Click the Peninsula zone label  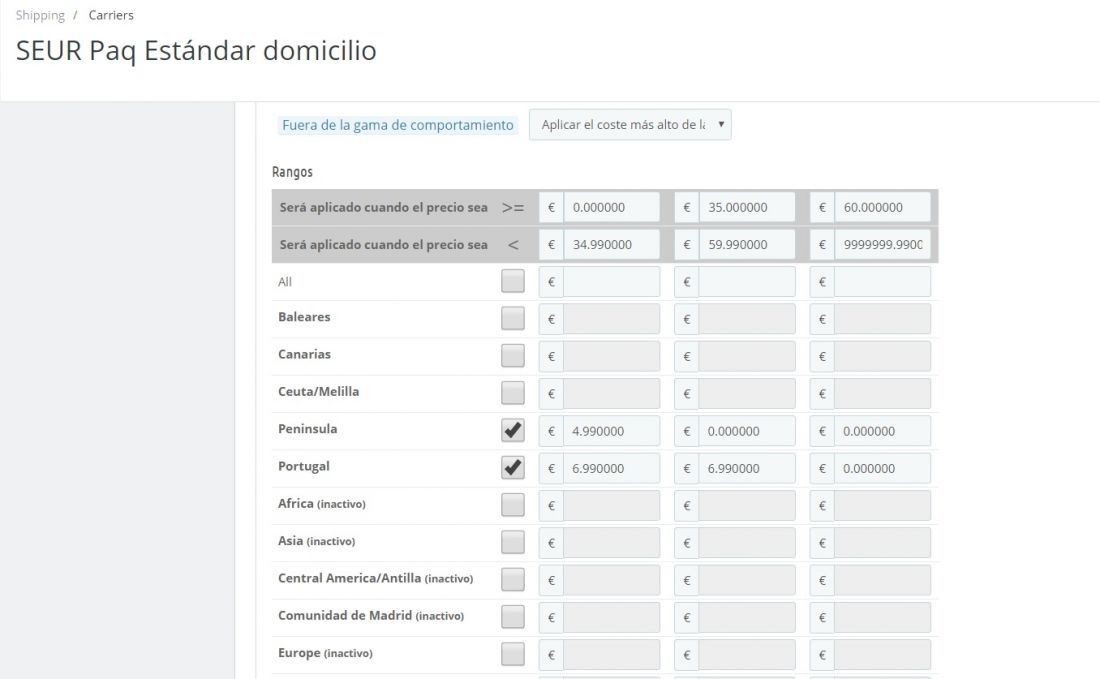[307, 429]
